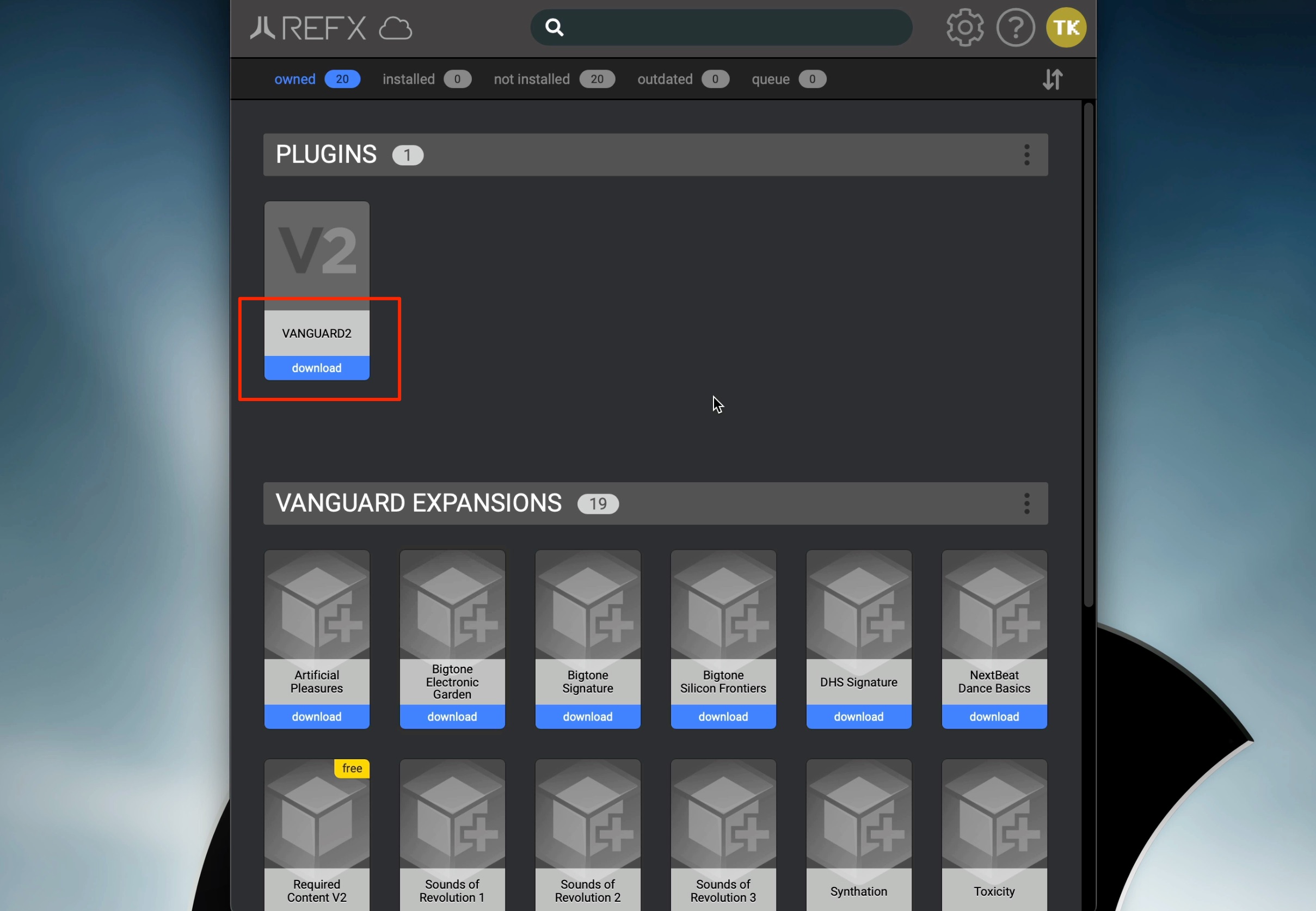Image resolution: width=1316 pixels, height=911 pixels.
Task: Select Bigtone Silicon Frontiers box icon
Action: (723, 605)
